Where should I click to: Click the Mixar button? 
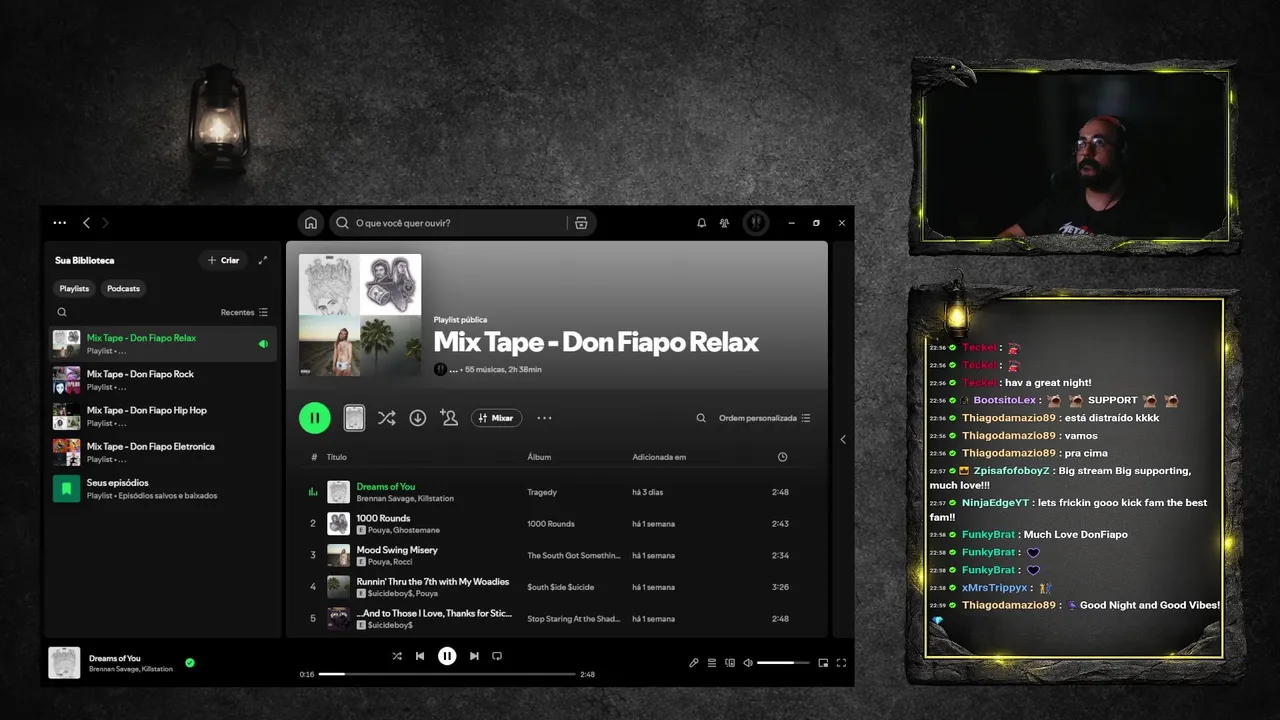[x=496, y=418]
